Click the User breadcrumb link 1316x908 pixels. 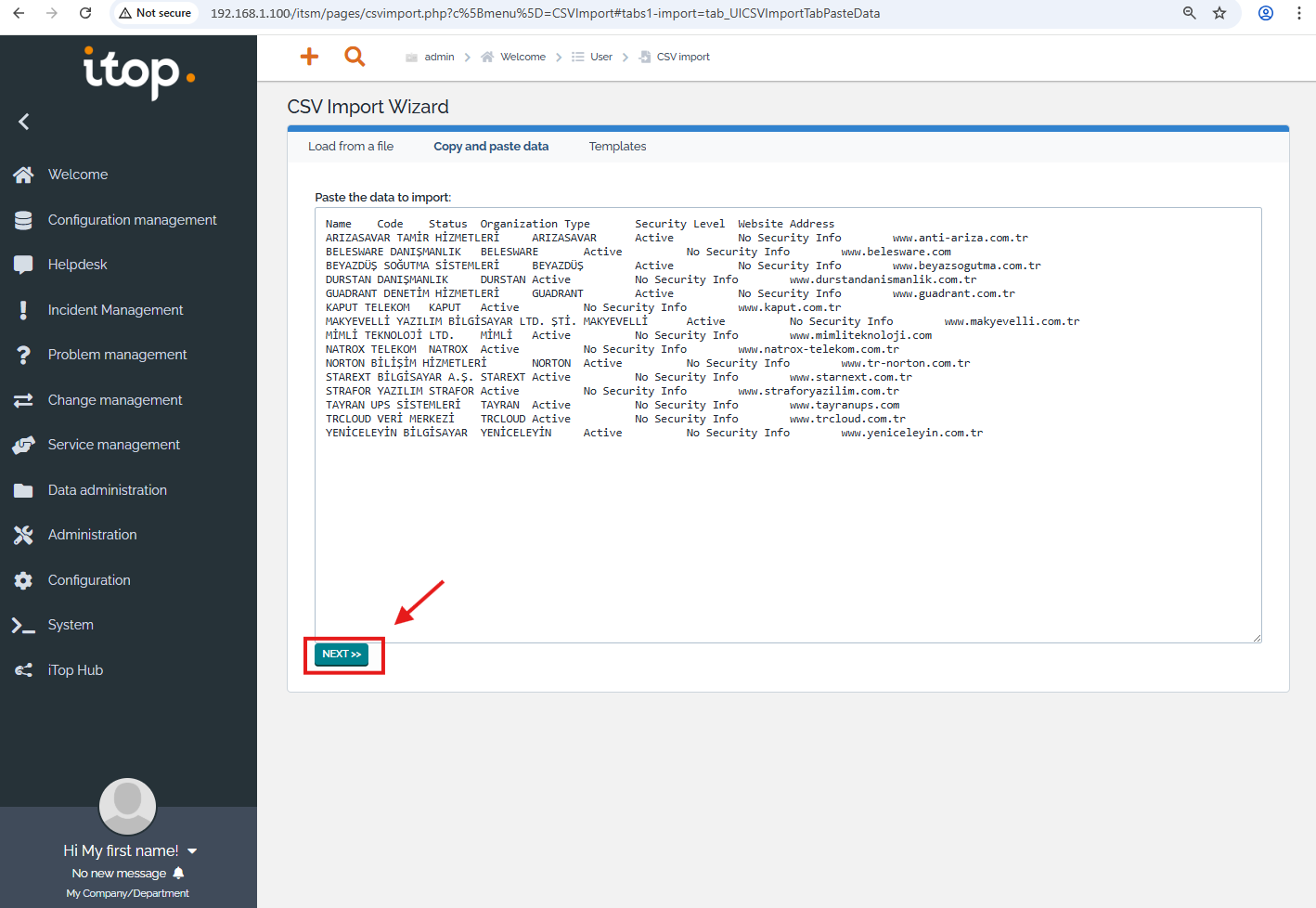(x=601, y=57)
